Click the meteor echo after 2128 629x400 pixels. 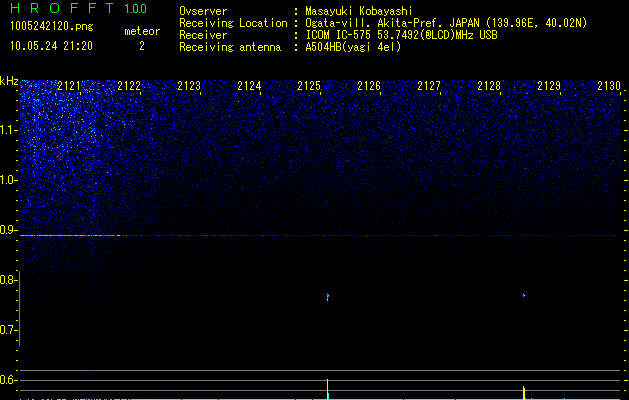click(524, 296)
